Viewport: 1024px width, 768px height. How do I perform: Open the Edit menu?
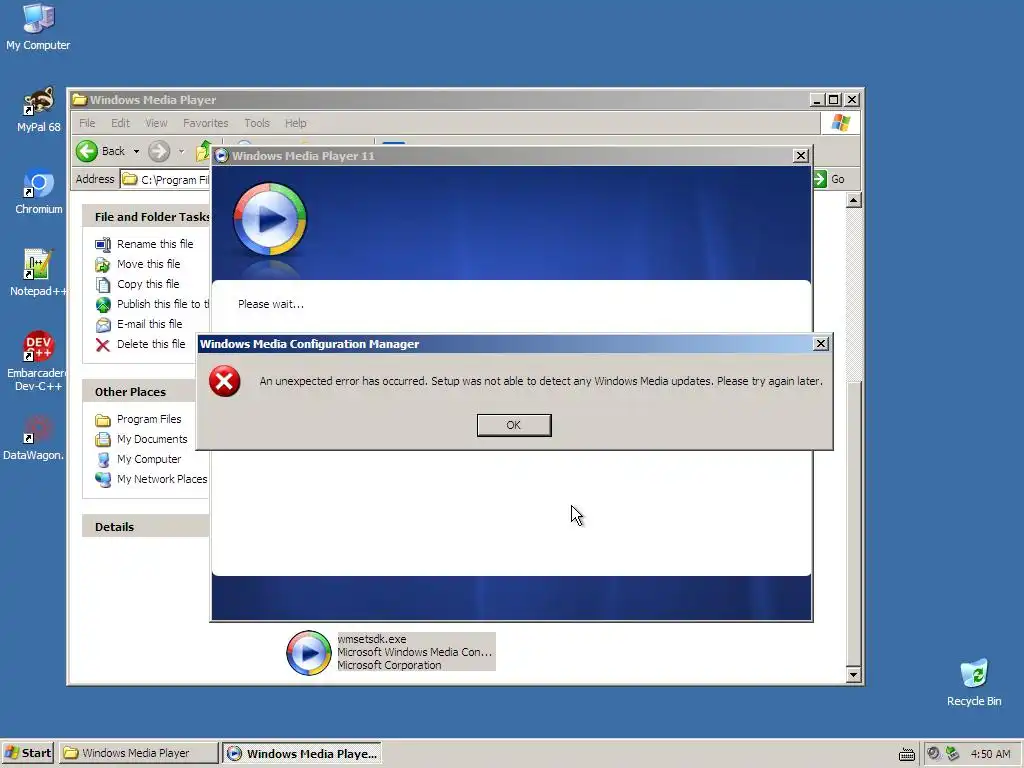[x=120, y=123]
